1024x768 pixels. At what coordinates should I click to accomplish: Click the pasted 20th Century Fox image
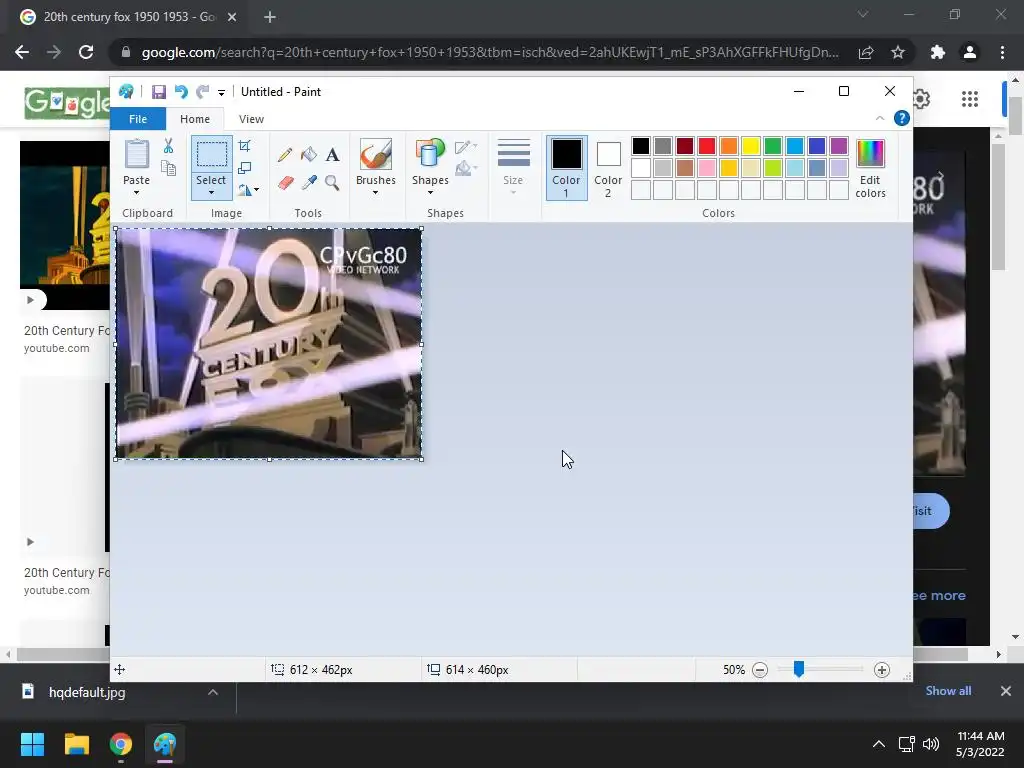coord(269,344)
